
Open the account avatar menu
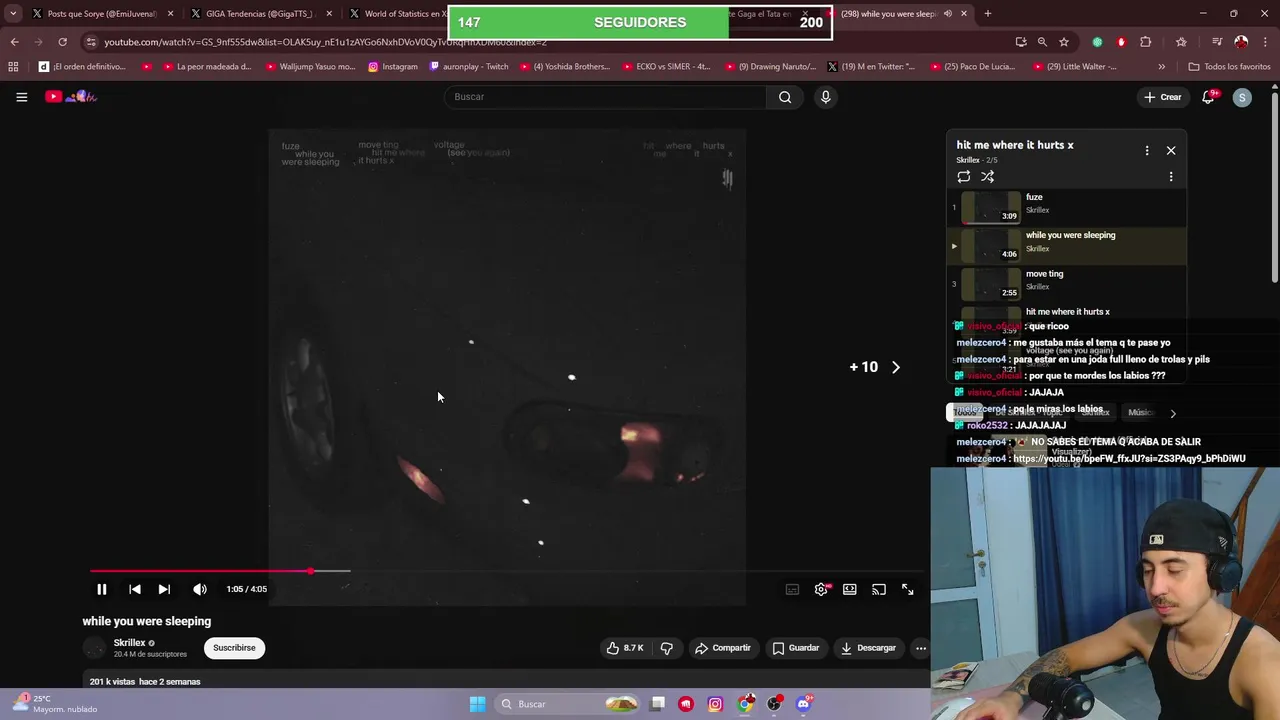tap(1242, 97)
